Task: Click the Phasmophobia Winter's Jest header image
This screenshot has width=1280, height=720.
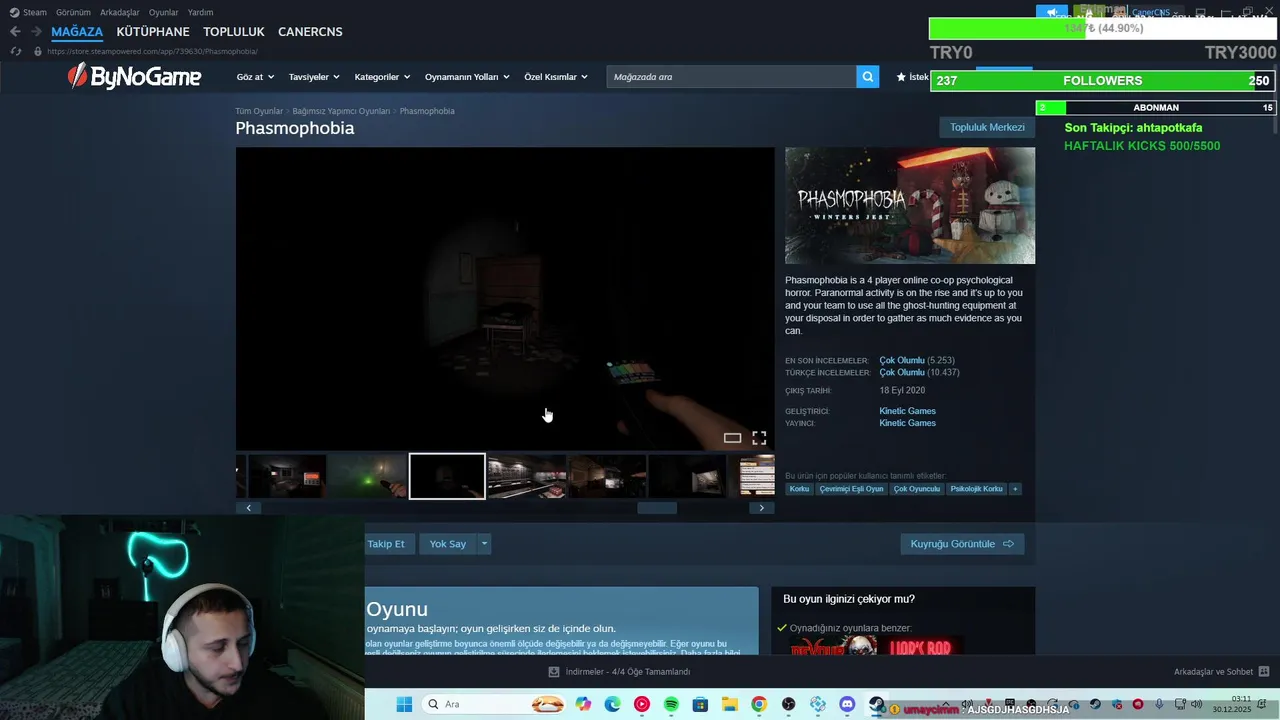Action: point(910,206)
